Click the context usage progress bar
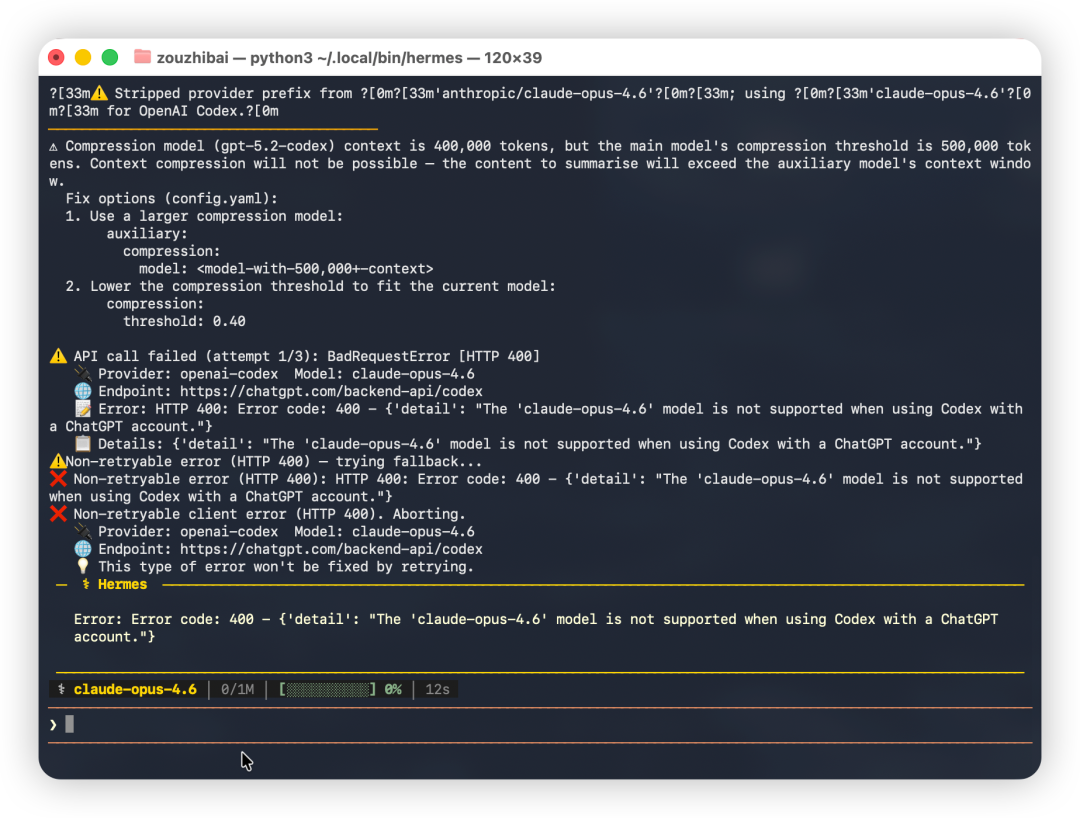Image resolution: width=1080 pixels, height=818 pixels. pos(328,690)
